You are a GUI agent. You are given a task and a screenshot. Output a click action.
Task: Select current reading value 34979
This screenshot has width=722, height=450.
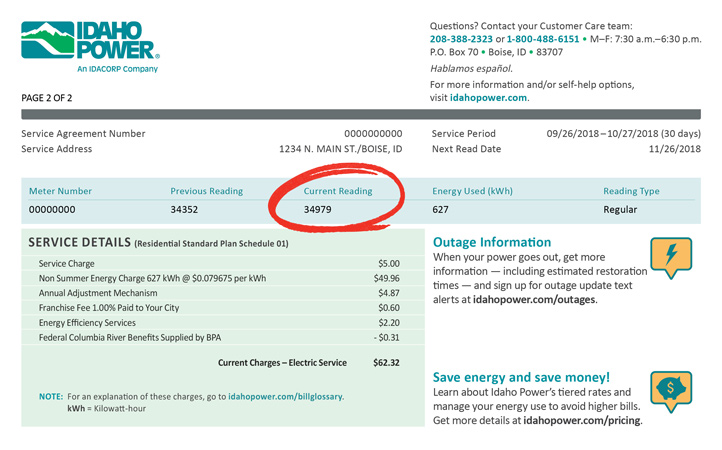point(317,210)
